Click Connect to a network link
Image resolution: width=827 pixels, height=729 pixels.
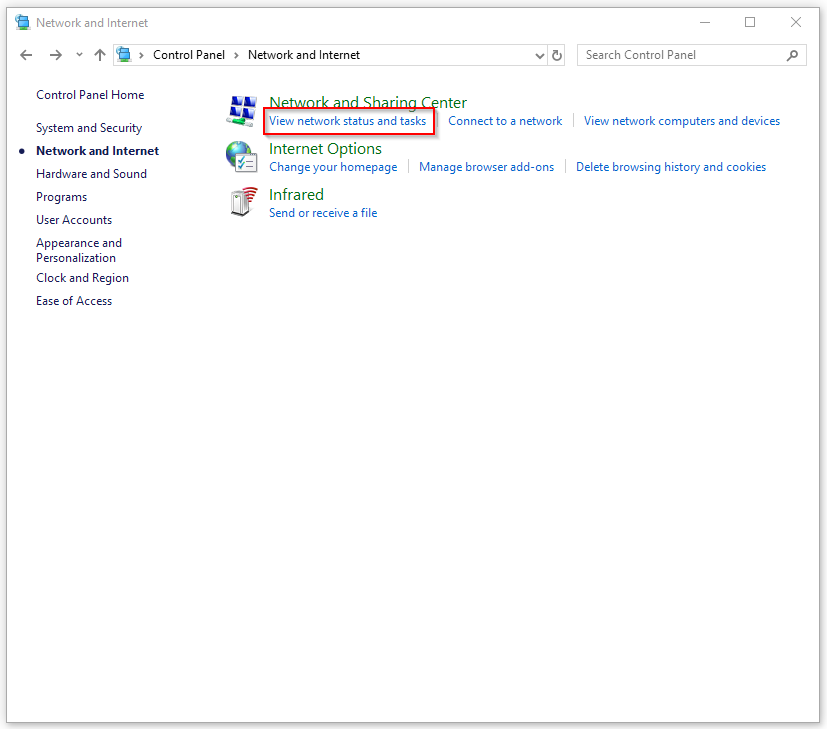pyautogui.click(x=505, y=121)
